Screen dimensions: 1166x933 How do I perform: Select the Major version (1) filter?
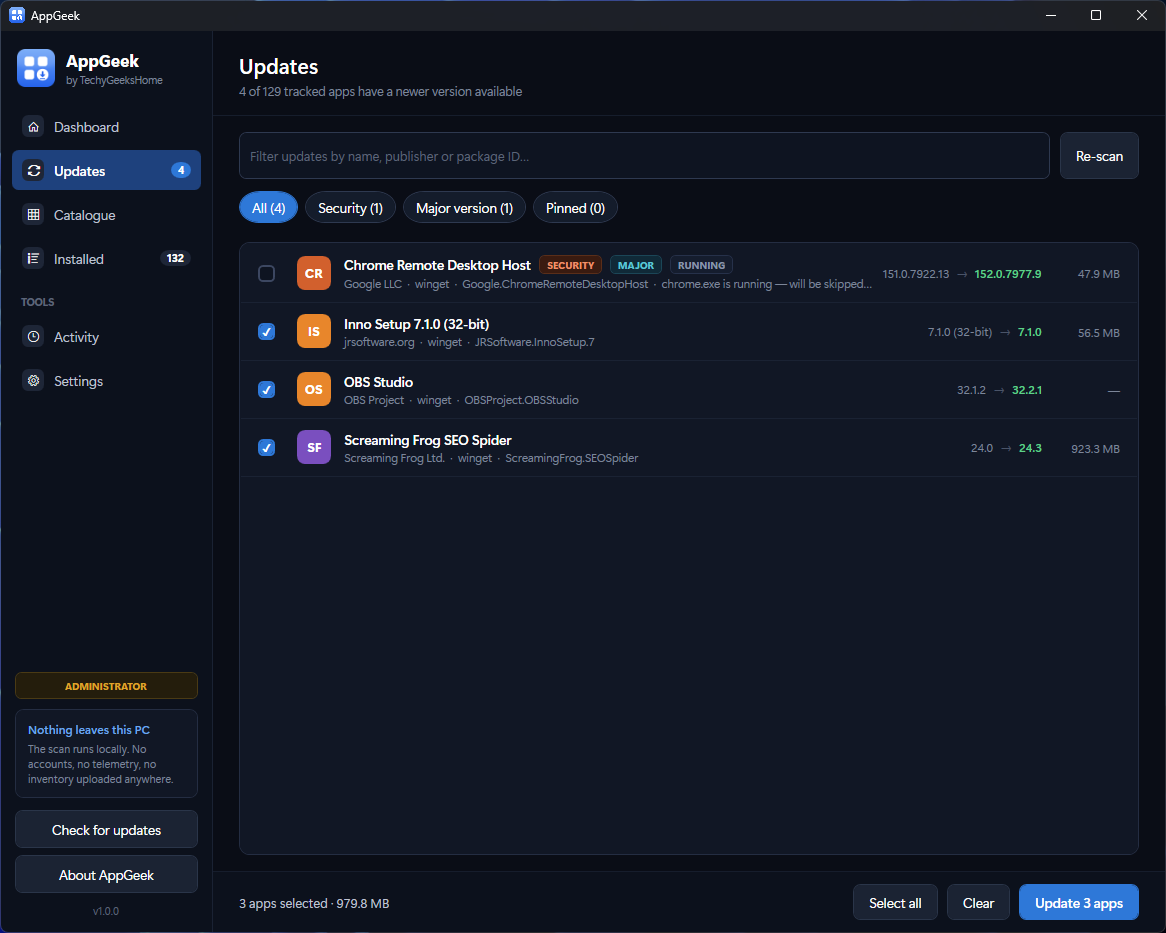click(464, 208)
